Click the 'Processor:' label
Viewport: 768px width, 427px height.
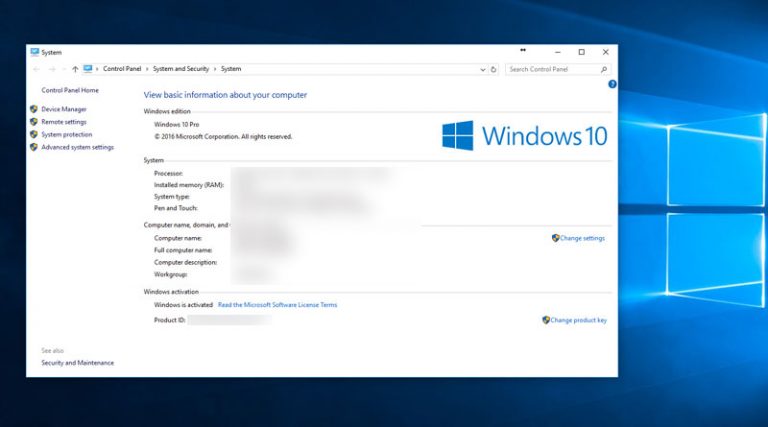point(168,173)
